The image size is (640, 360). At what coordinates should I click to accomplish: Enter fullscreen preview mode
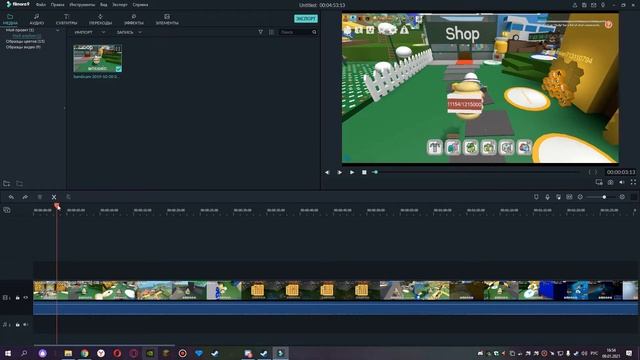click(x=633, y=182)
